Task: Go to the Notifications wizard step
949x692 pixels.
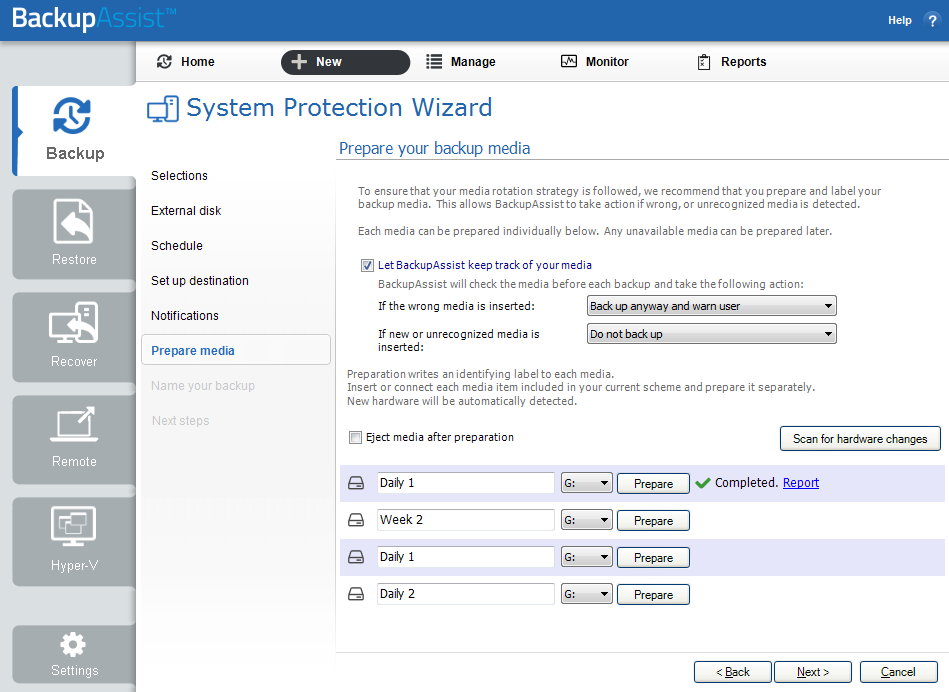Action: (185, 316)
